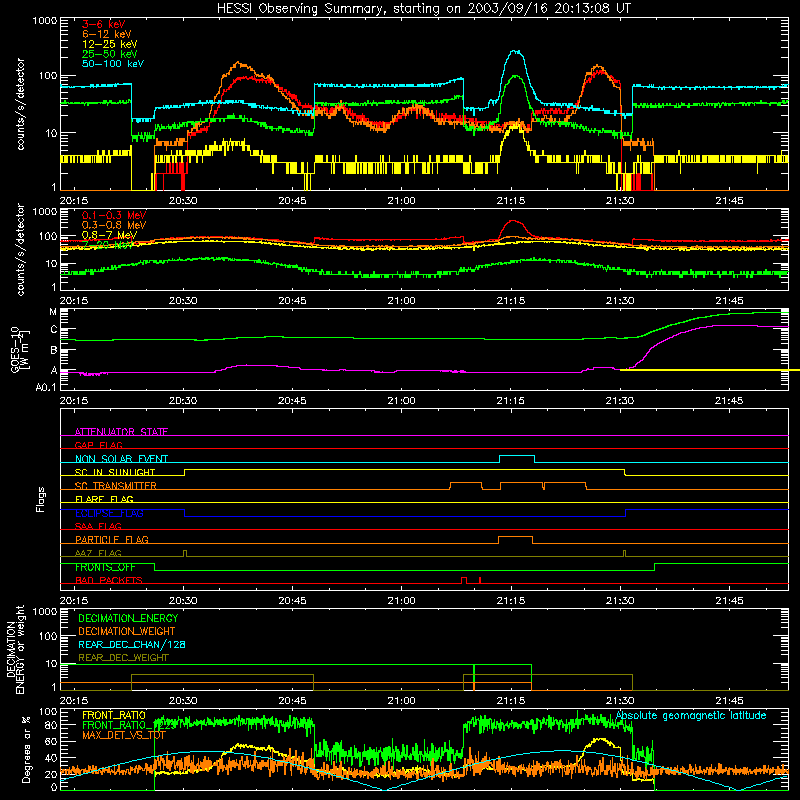Select the DECIMATION_WEIGHT legend label

coord(127,631)
